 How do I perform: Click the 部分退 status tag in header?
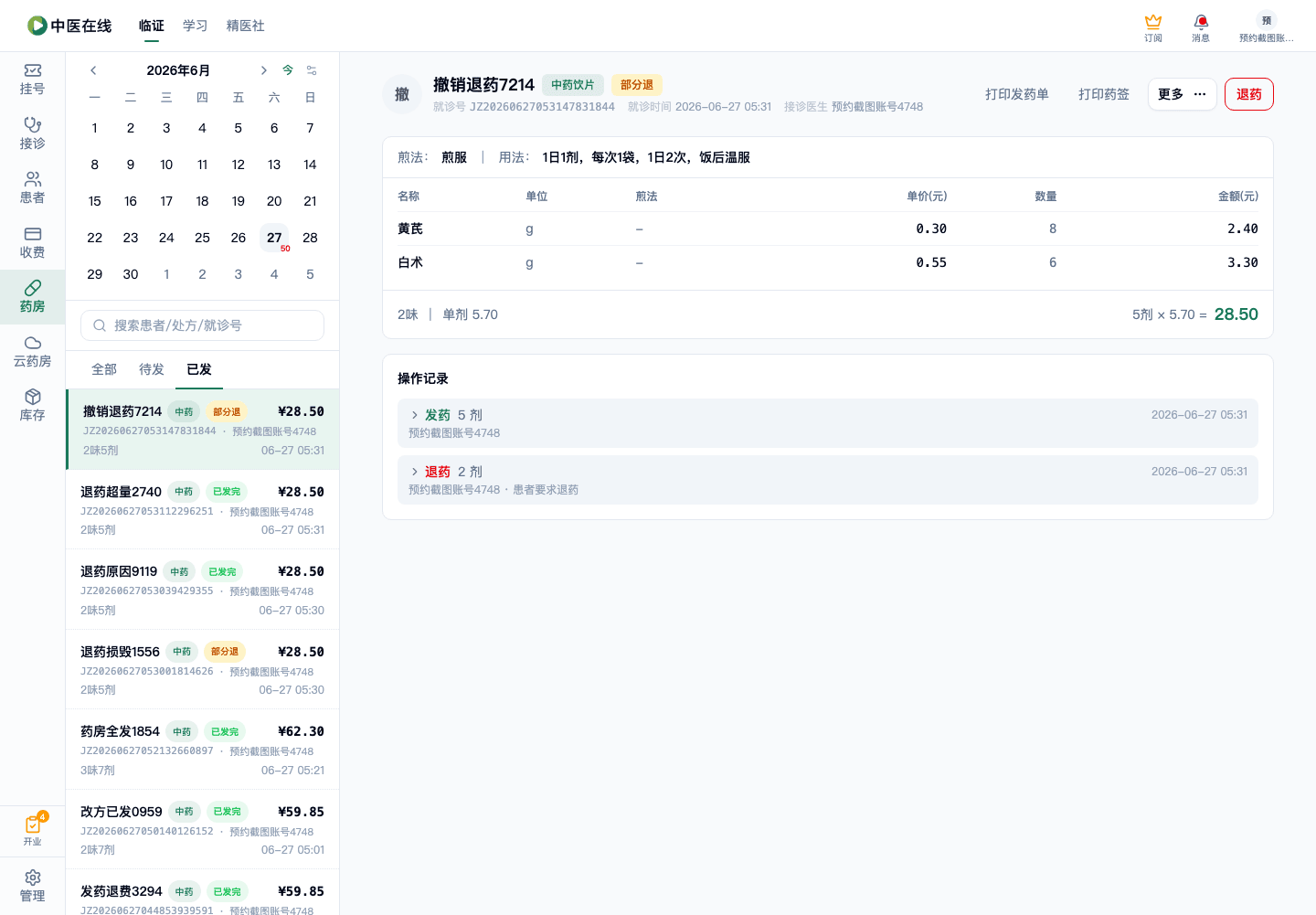click(637, 85)
